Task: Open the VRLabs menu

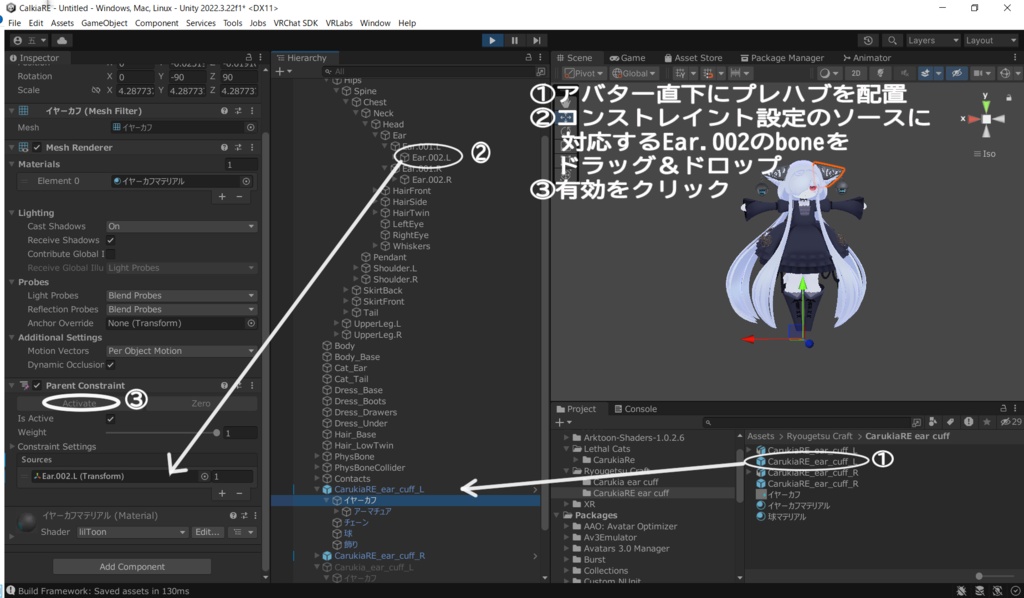Action: 339,23
